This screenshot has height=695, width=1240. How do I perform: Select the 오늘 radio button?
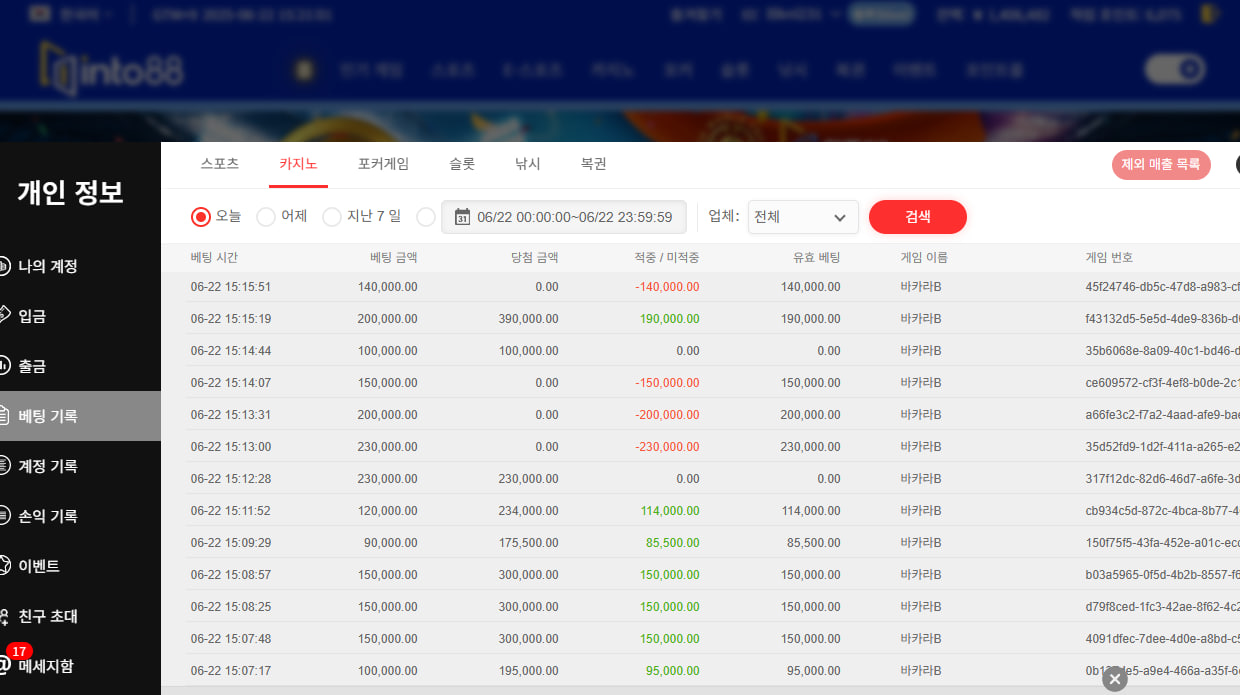(x=201, y=217)
